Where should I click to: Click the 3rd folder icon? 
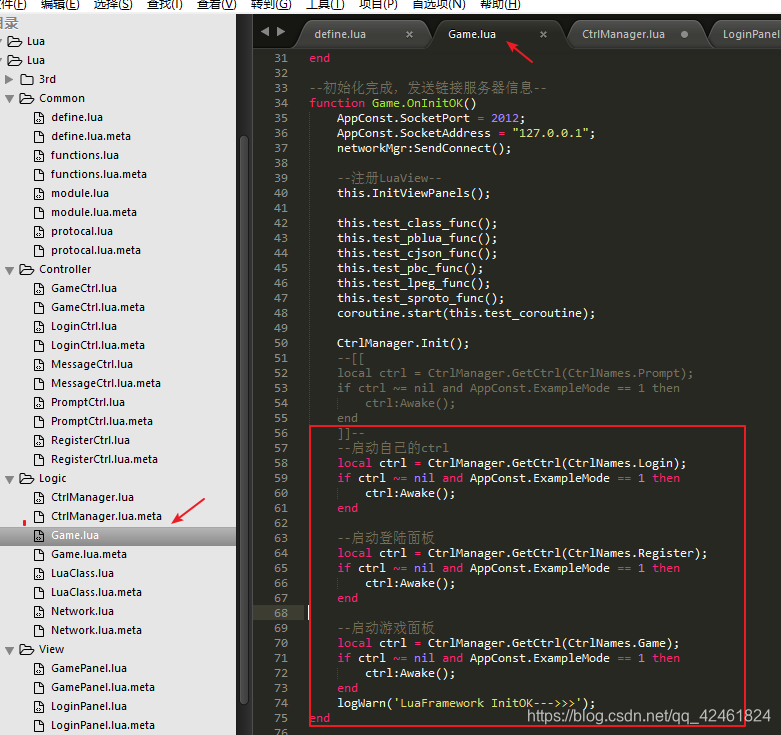pos(27,79)
